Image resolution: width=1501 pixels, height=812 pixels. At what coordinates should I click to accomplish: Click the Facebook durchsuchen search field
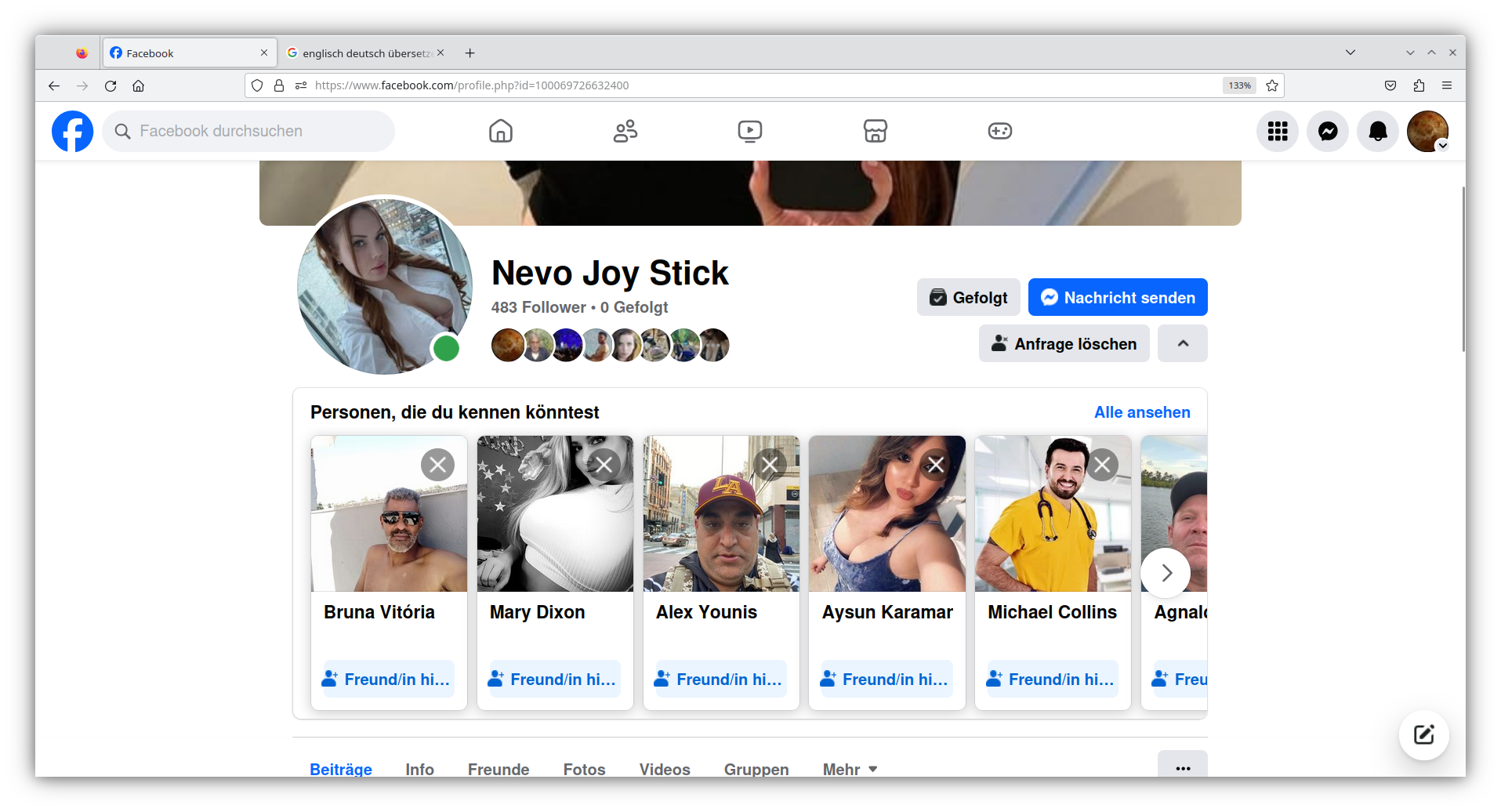(x=251, y=131)
